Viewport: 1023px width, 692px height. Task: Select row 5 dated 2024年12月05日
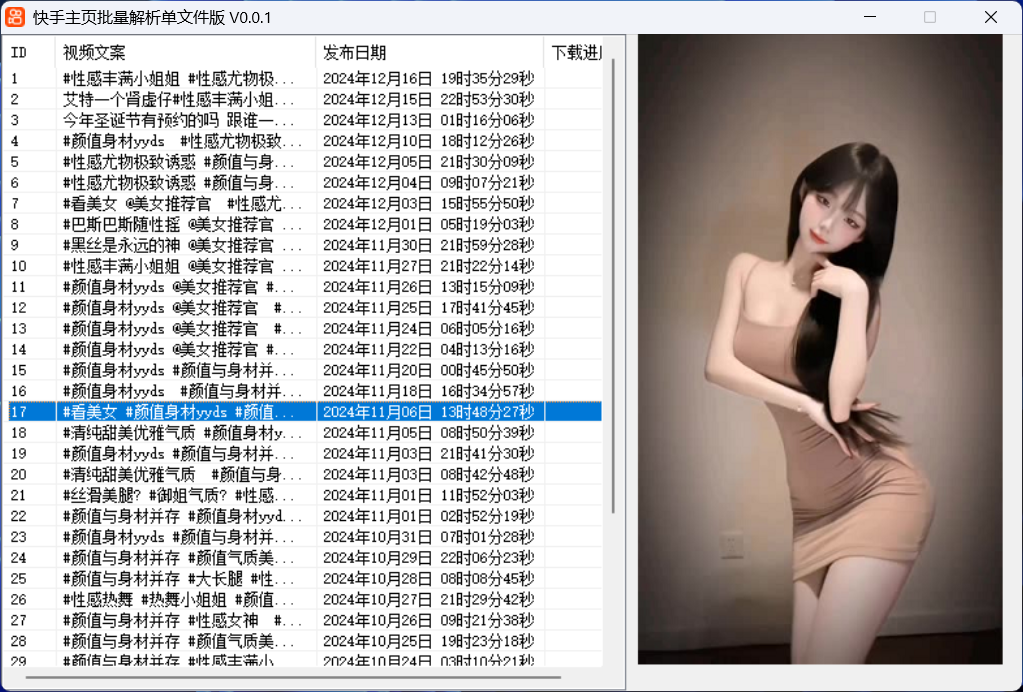click(180, 162)
